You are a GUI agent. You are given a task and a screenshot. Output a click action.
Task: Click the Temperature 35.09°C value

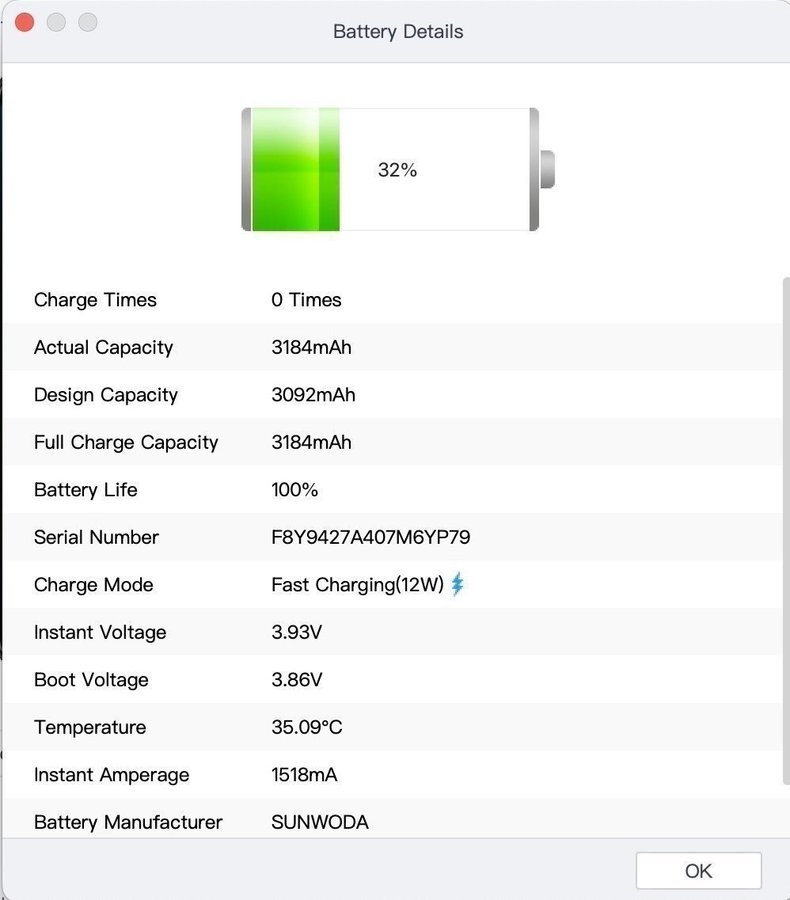(306, 727)
